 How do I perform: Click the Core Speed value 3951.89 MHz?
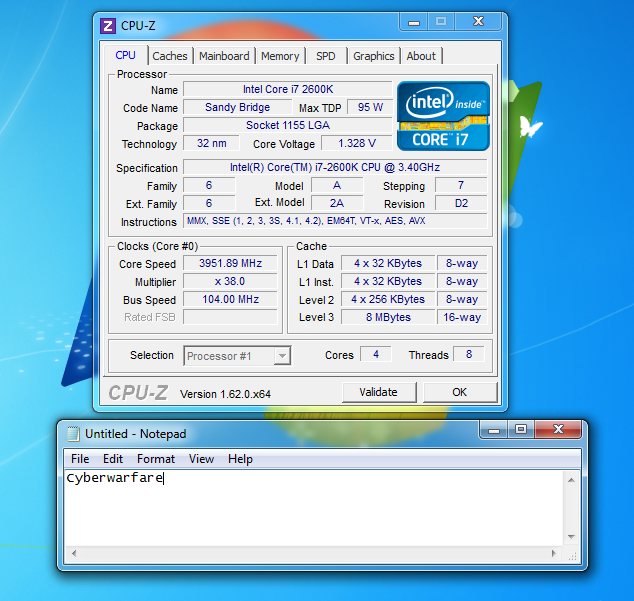[230, 263]
